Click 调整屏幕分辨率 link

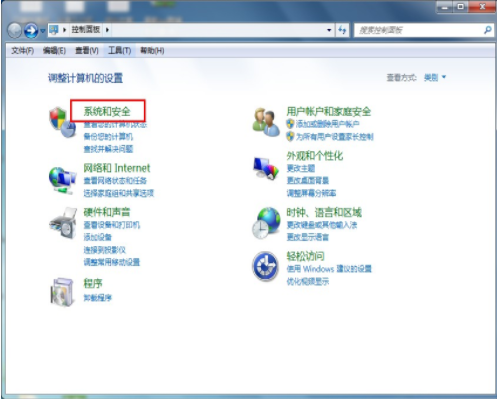[x=311, y=193]
